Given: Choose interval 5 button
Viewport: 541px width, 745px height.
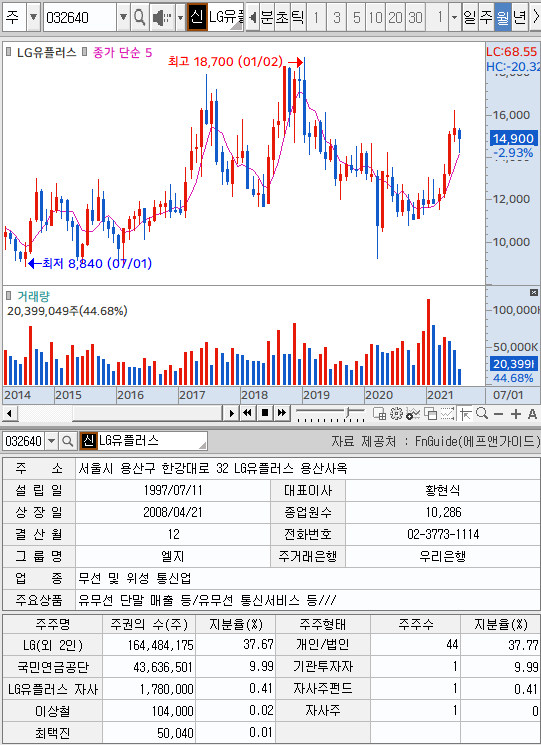Looking at the screenshot, I should pyautogui.click(x=356, y=18).
